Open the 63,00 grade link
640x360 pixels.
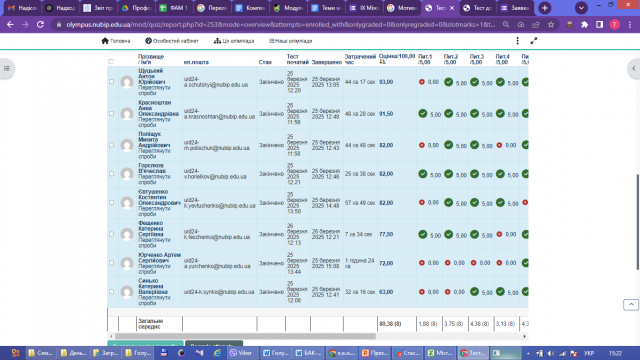coord(386,292)
